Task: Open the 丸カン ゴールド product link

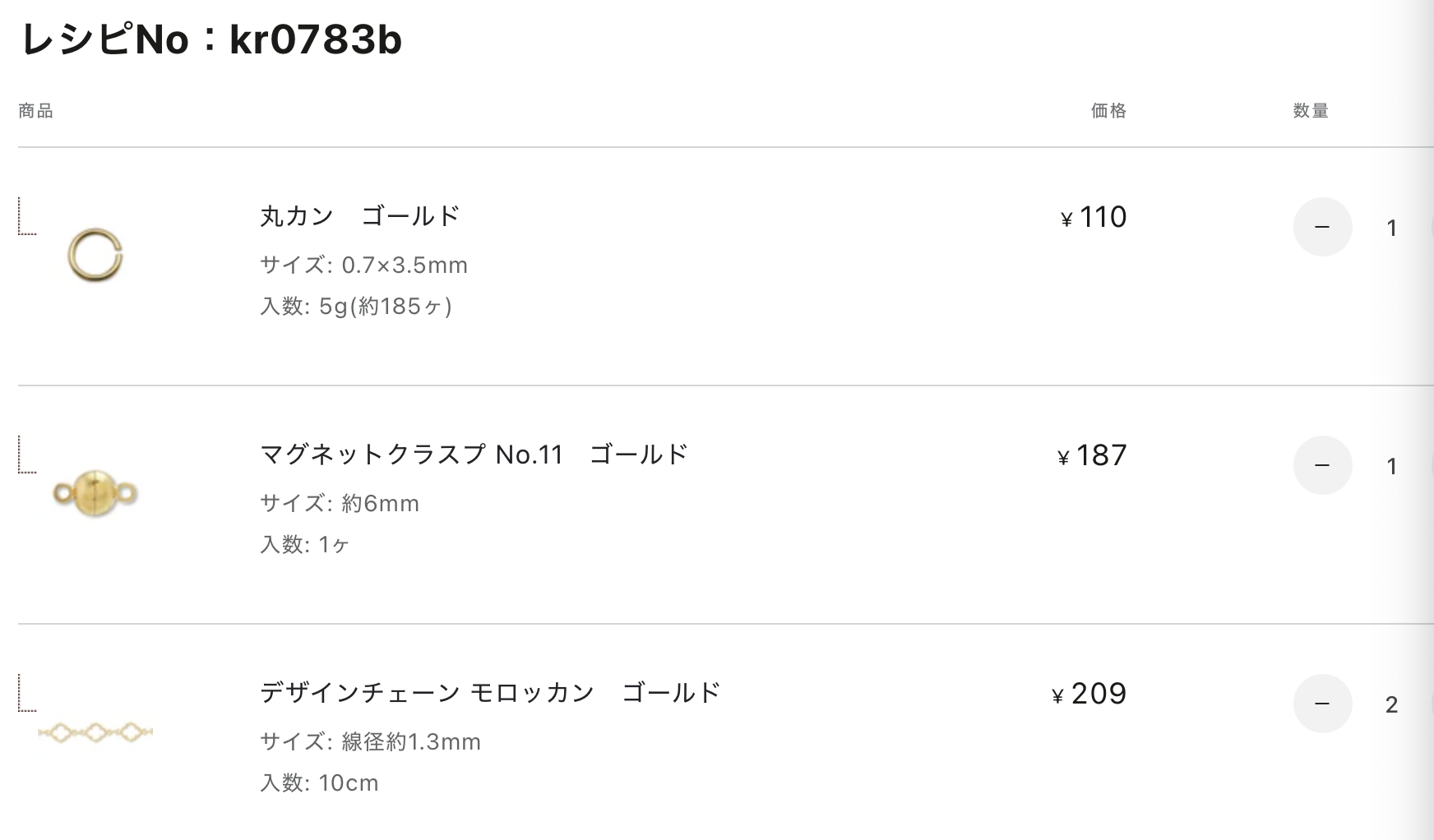Action: pos(360,216)
